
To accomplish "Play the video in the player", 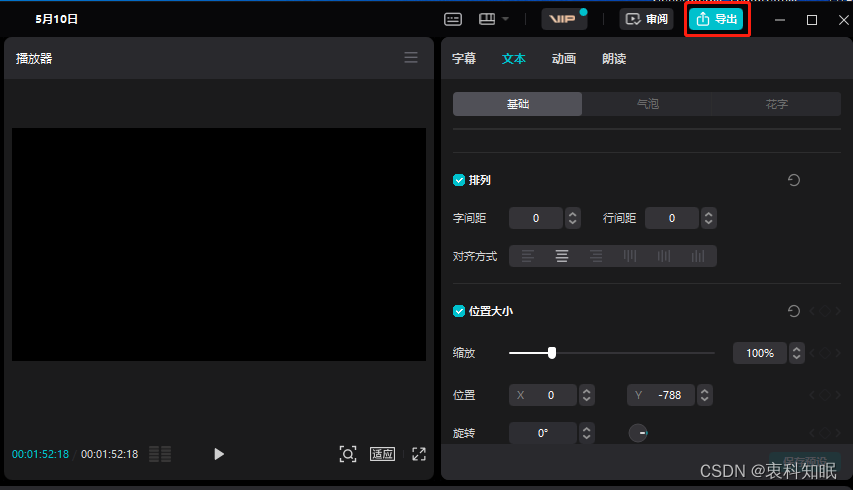I will coord(219,454).
